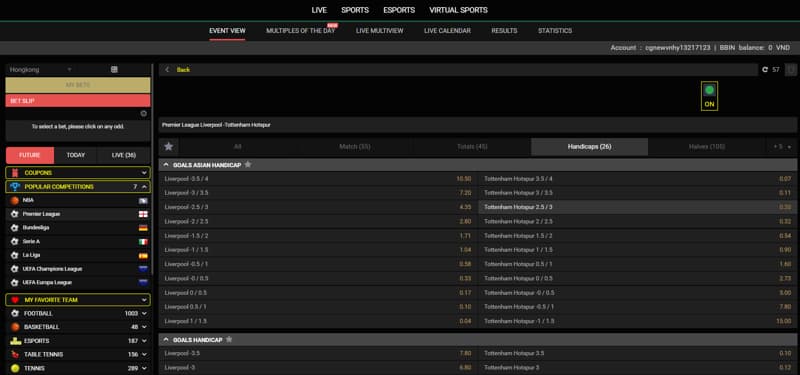The height and width of the screenshot is (375, 800).
Task: Open the ESPORTS top menu
Action: point(399,10)
